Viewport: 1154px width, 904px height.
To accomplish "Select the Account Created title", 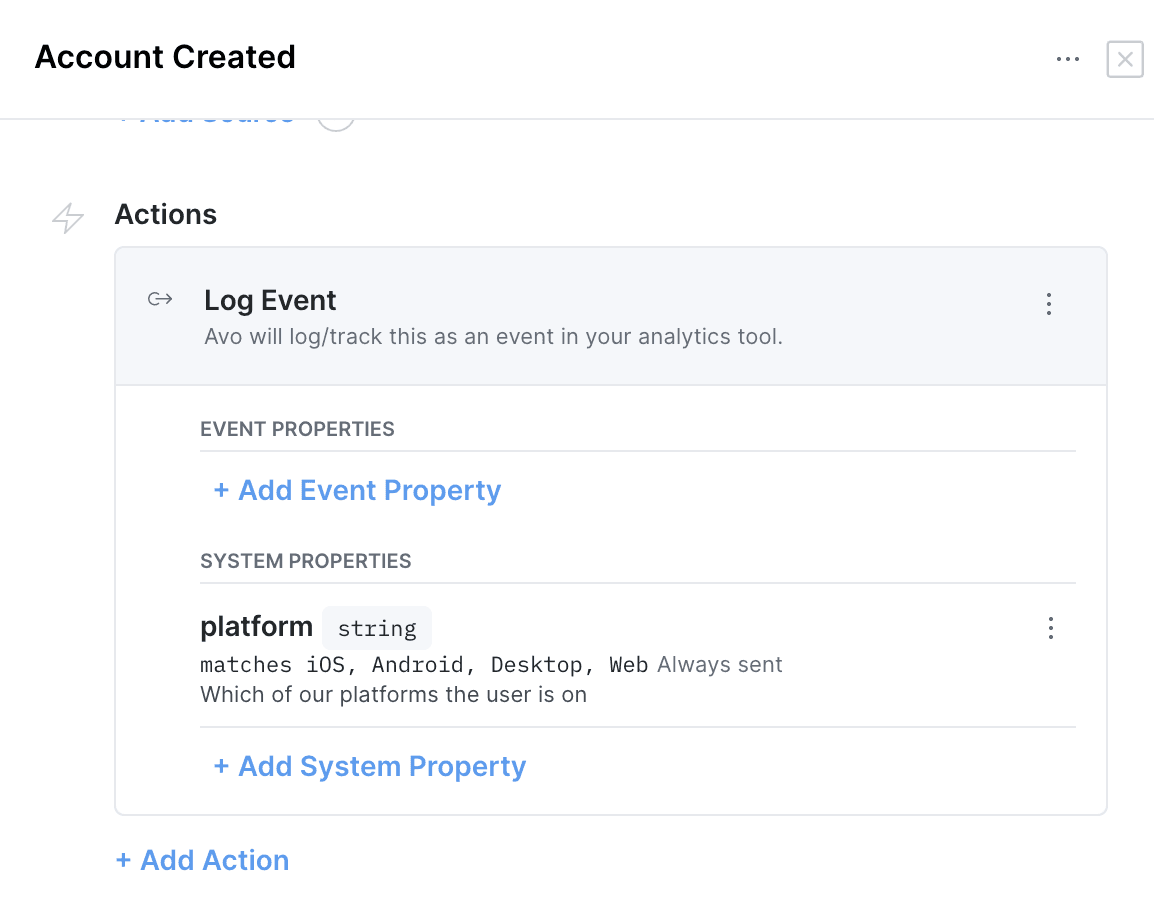I will 165,57.
